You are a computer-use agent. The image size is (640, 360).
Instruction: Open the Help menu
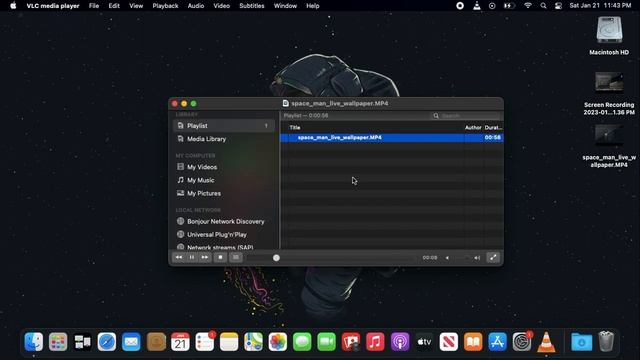click(x=313, y=6)
